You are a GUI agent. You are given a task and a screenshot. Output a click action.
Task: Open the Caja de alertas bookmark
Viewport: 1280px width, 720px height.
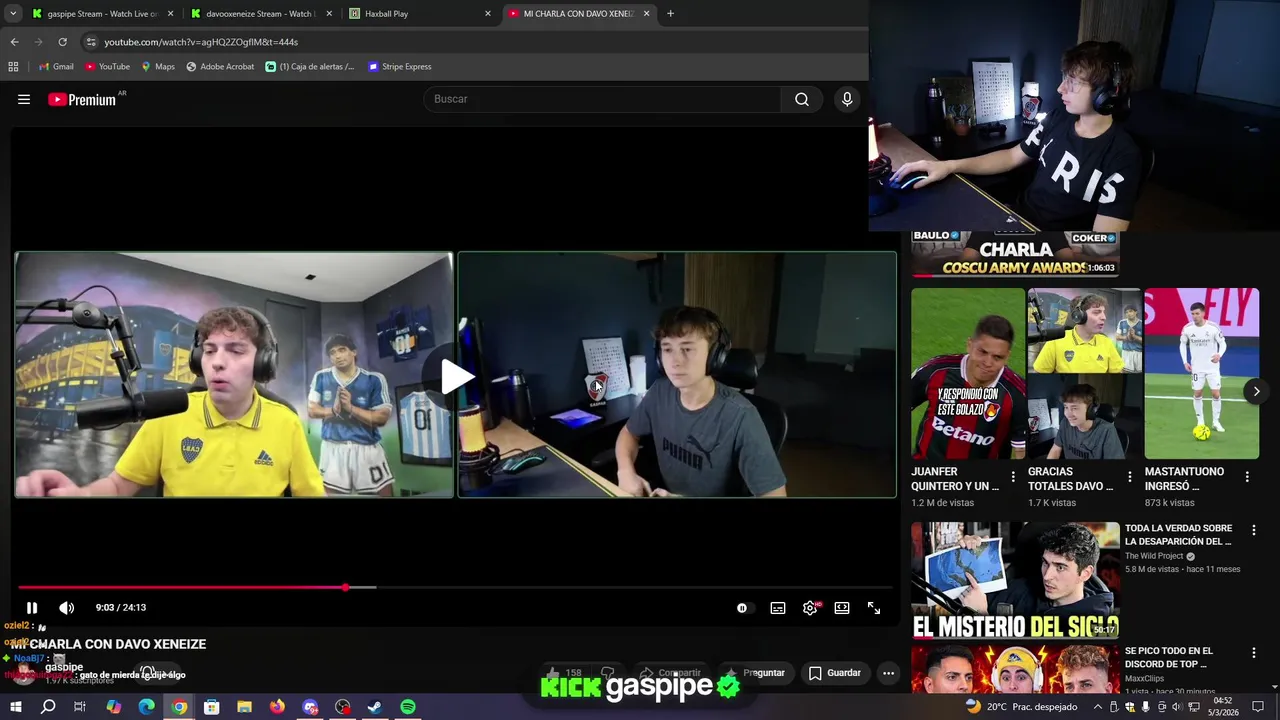[310, 67]
